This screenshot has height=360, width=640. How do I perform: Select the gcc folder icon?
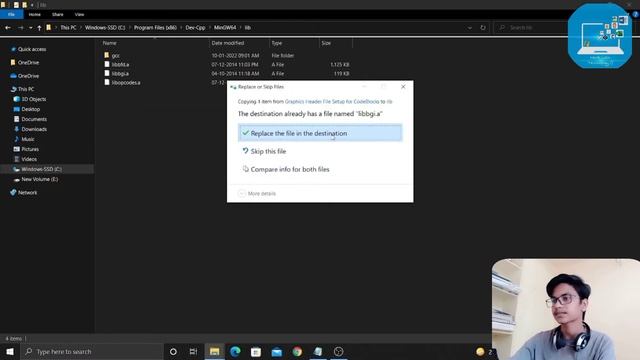tap(107, 55)
